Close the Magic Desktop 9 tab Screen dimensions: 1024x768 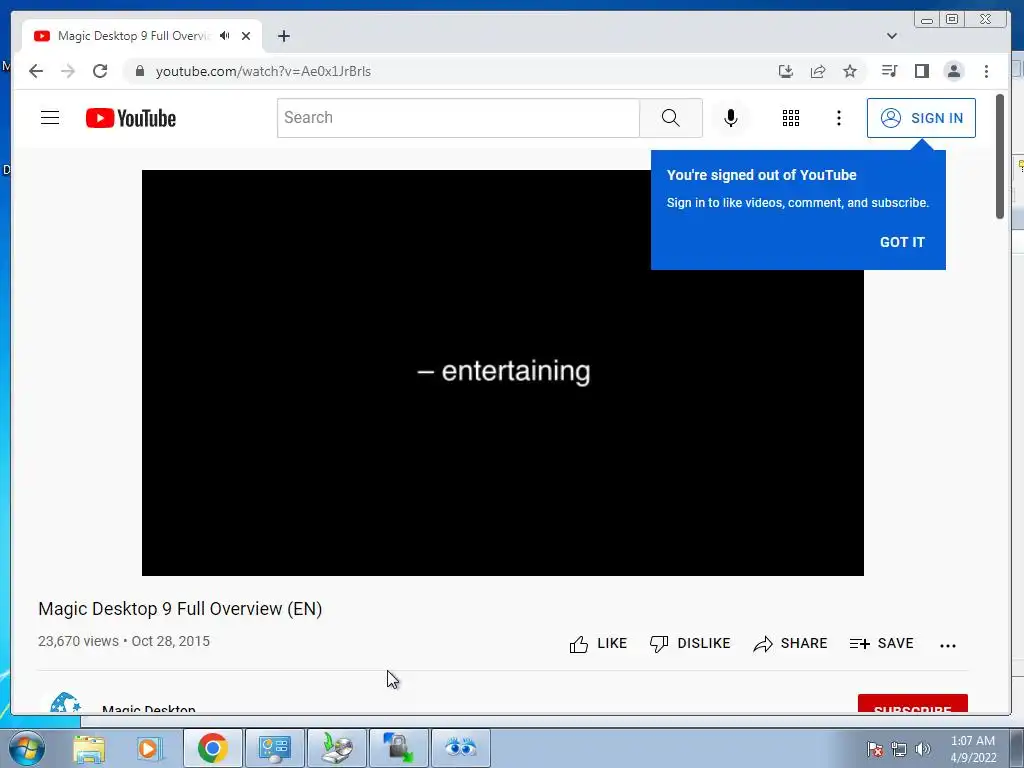[246, 36]
